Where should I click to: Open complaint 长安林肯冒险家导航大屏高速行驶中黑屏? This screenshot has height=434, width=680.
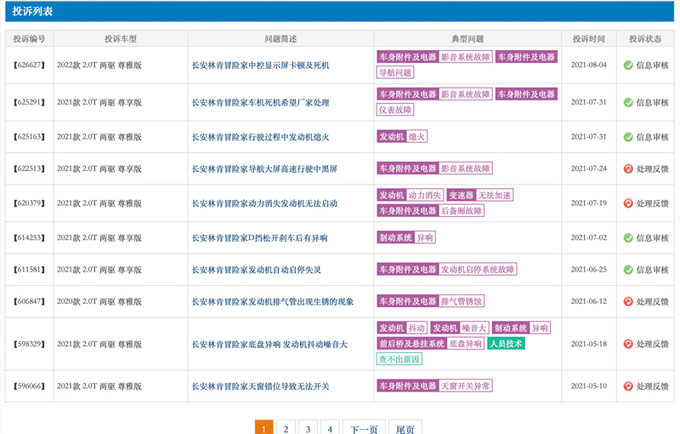click(x=265, y=169)
